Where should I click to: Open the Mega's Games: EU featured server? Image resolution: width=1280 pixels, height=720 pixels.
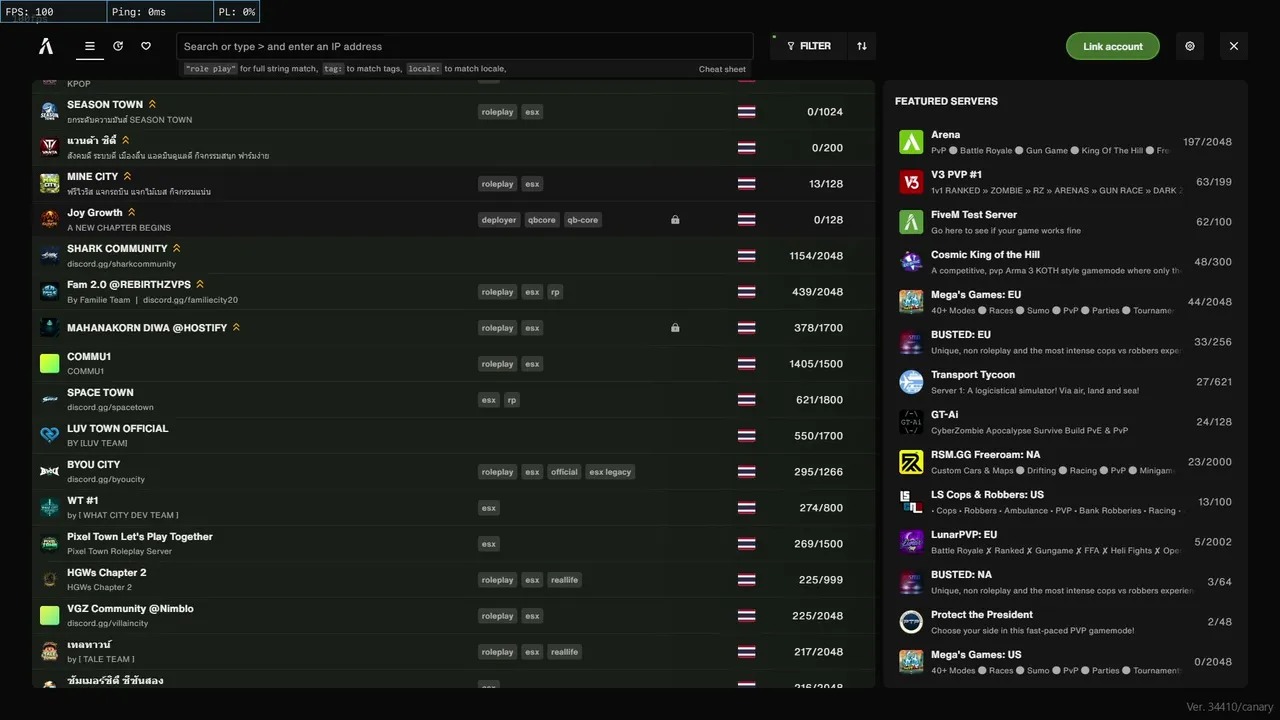tap(1065, 302)
